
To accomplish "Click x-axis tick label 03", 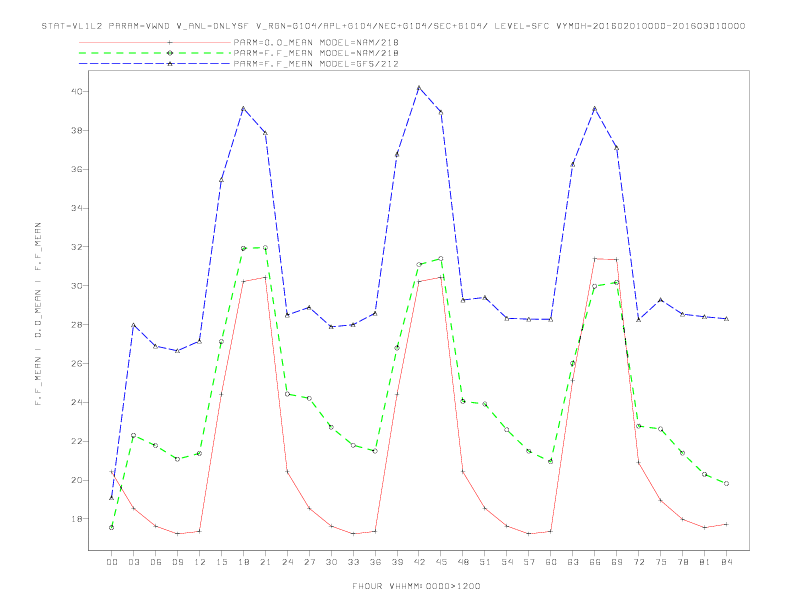I will [x=133, y=562].
